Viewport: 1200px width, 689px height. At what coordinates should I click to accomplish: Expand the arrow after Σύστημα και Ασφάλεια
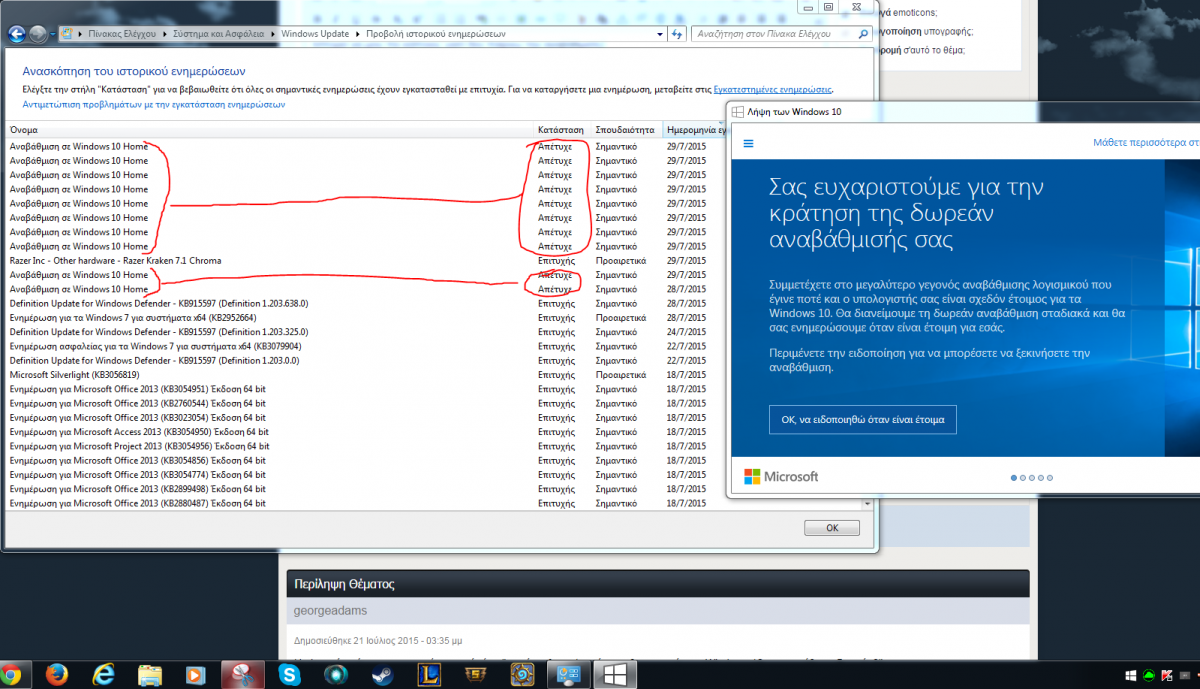(271, 34)
